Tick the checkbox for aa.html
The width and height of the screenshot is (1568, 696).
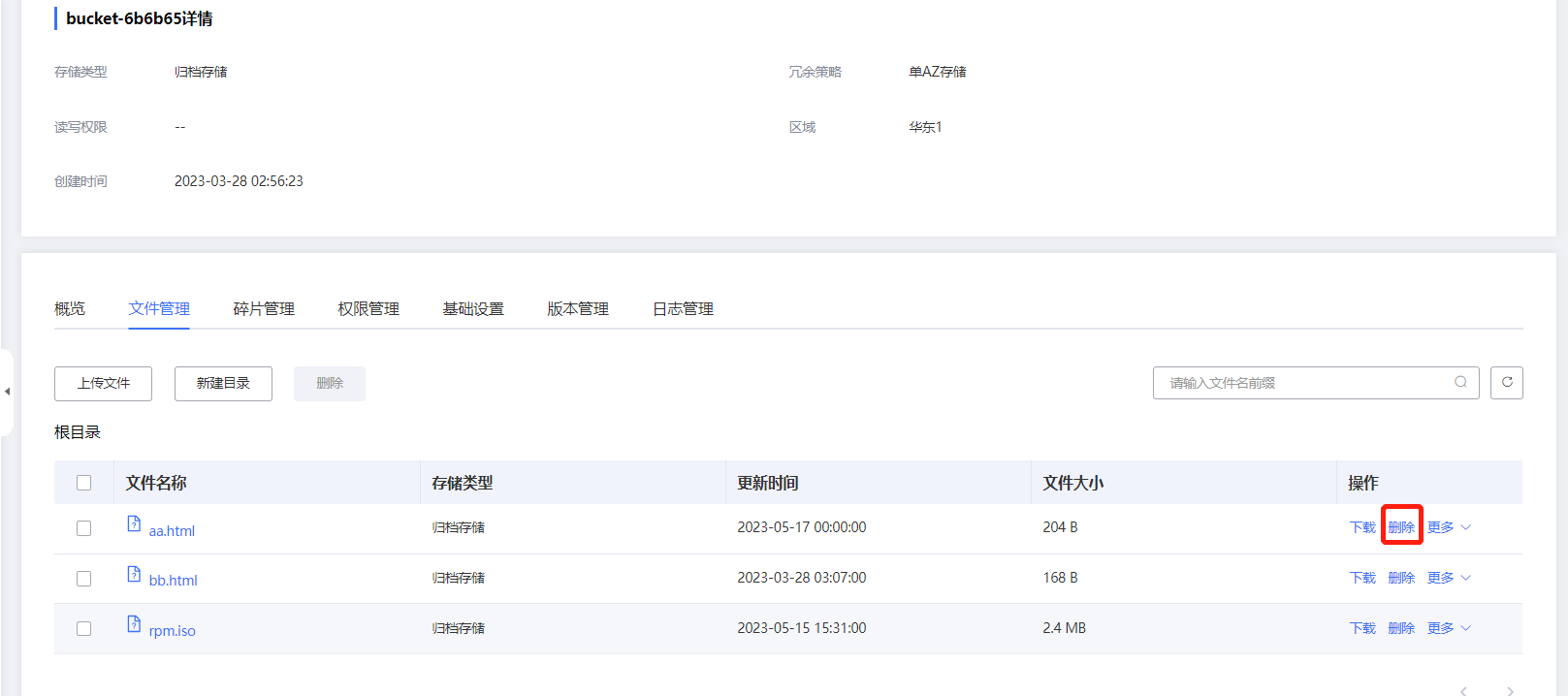coord(84,528)
